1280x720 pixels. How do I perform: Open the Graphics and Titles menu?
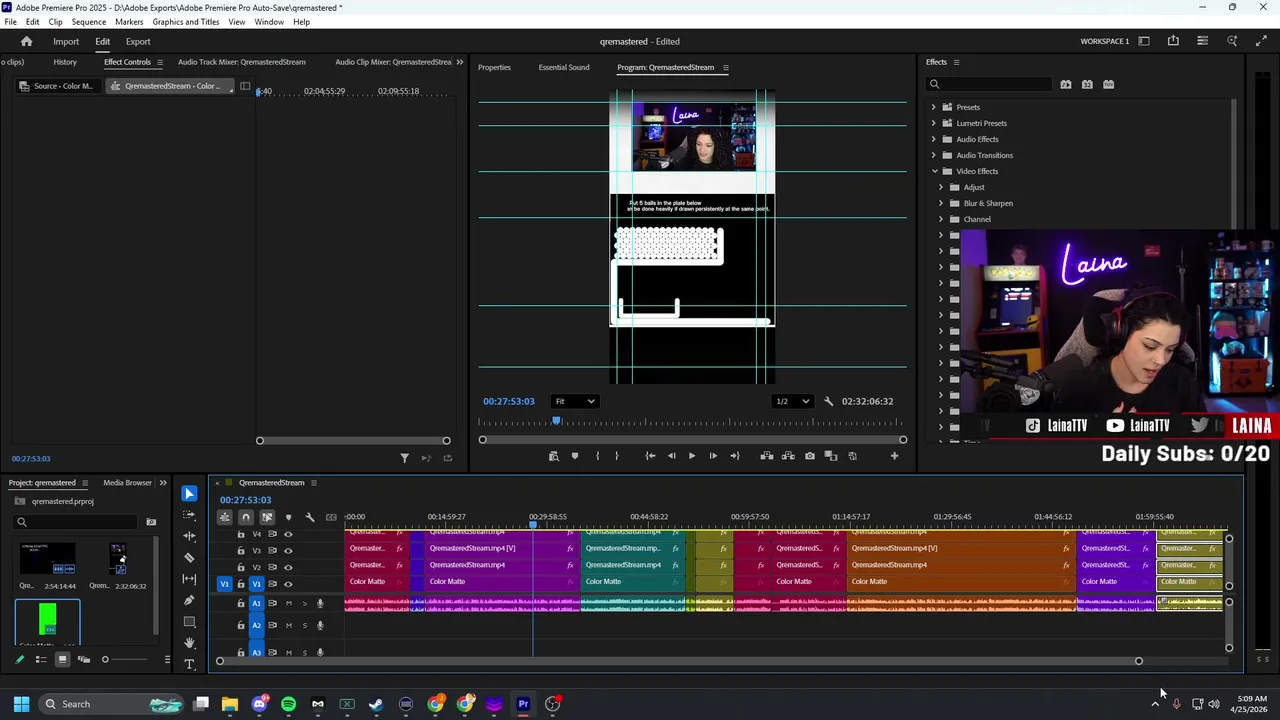coord(186,22)
